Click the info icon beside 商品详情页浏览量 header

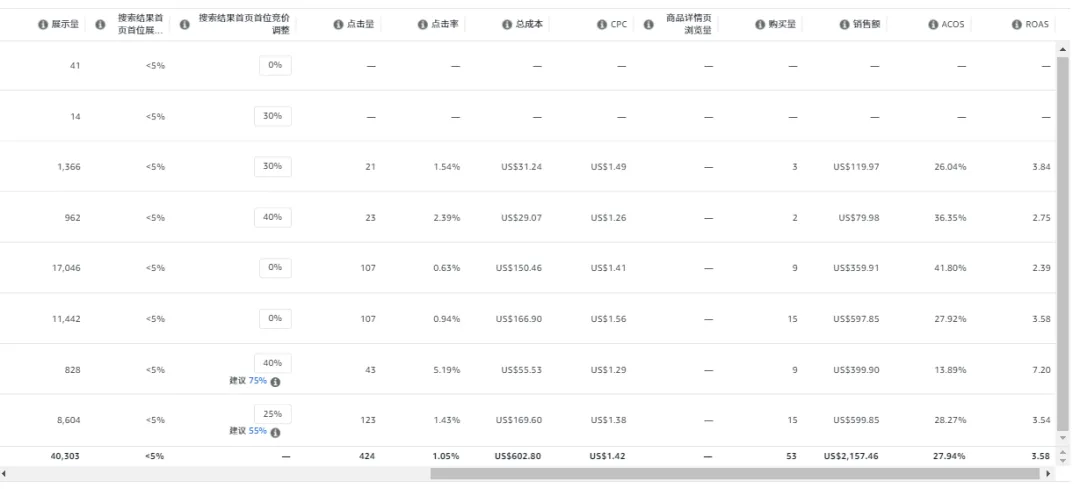[x=648, y=24]
